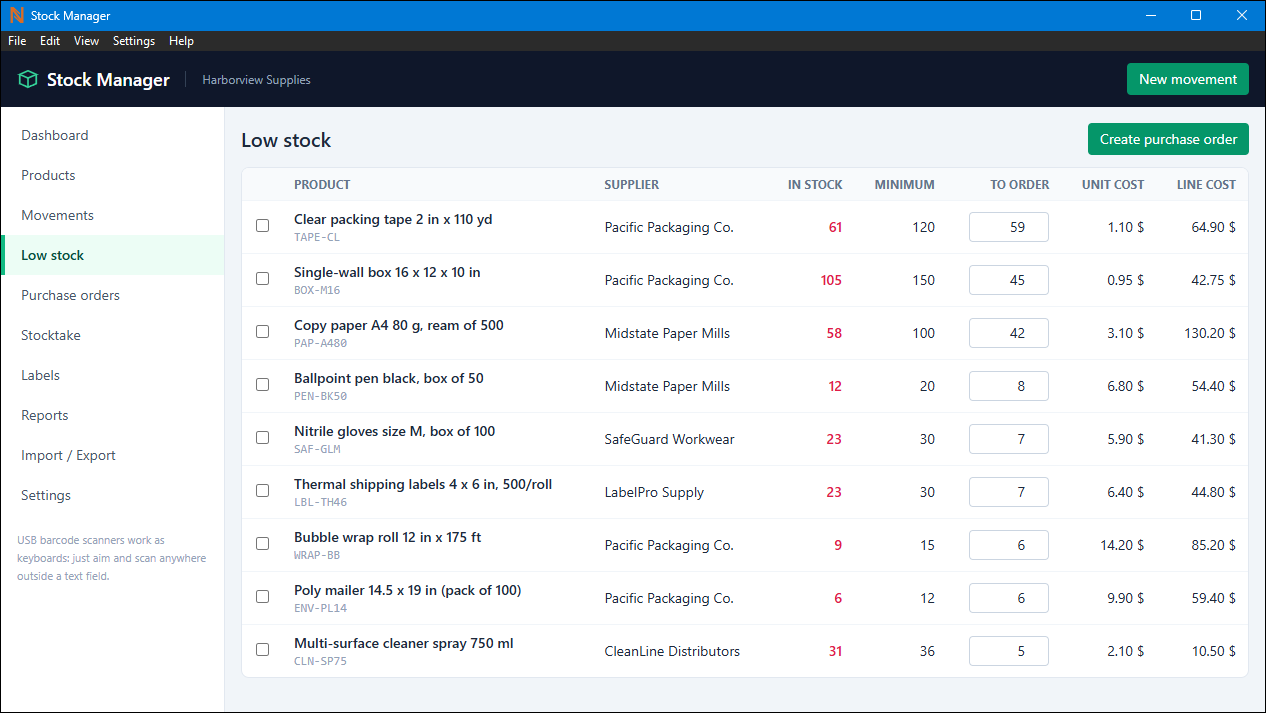Mark the Nitrile gloves size M checkbox
The height and width of the screenshot is (713, 1266).
263,438
